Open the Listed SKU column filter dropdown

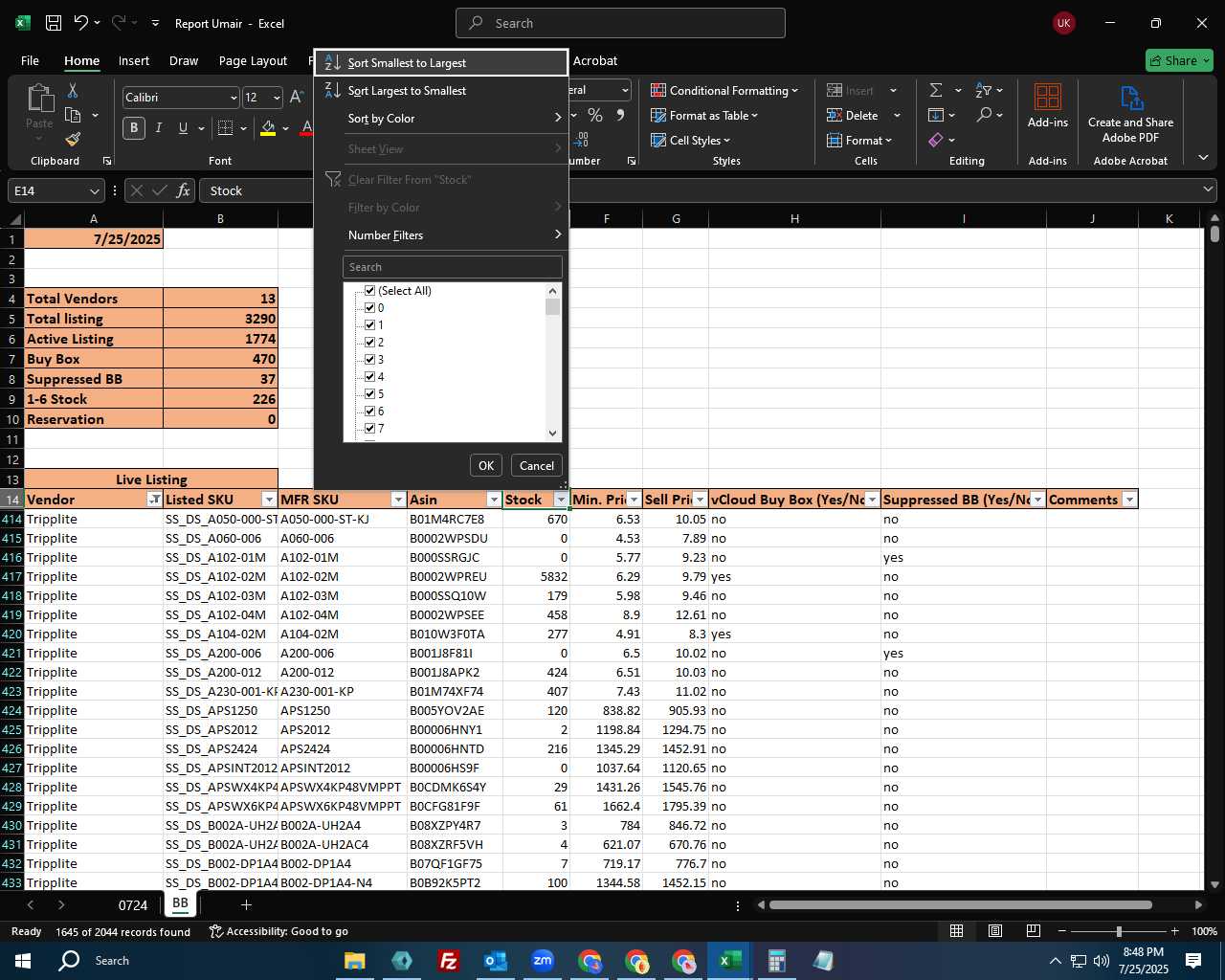269,500
